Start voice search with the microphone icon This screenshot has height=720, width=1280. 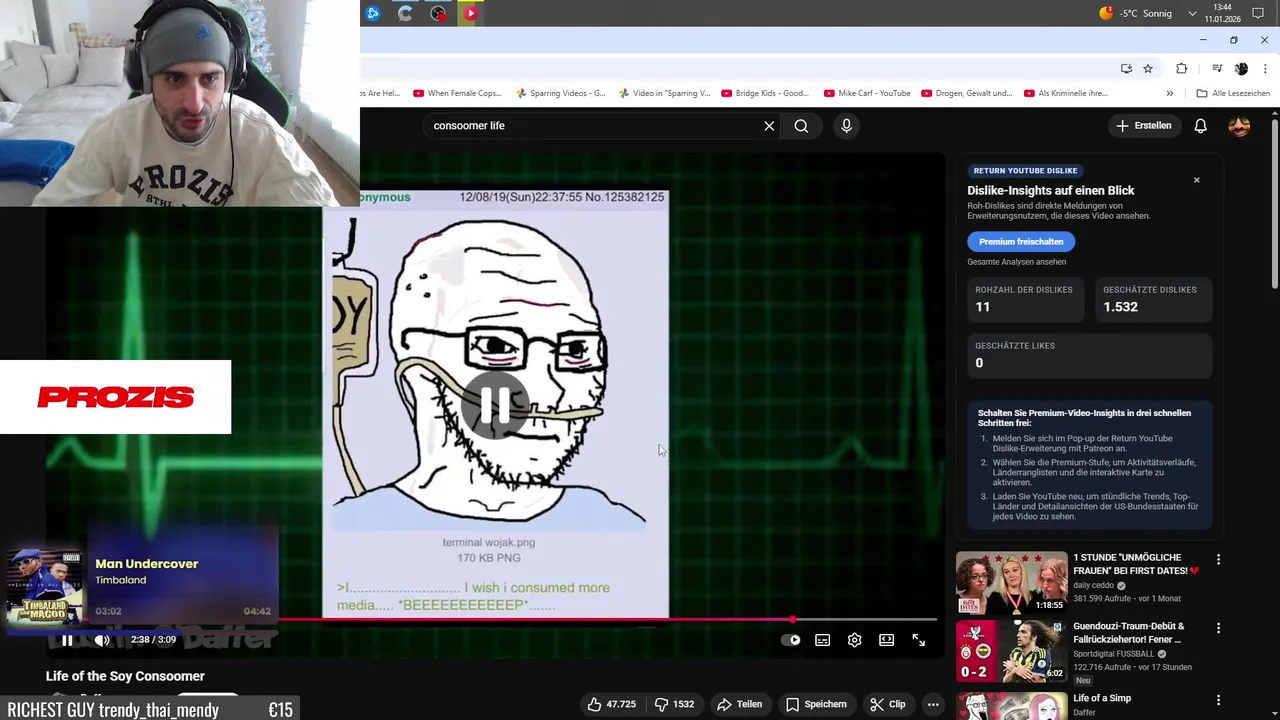846,126
